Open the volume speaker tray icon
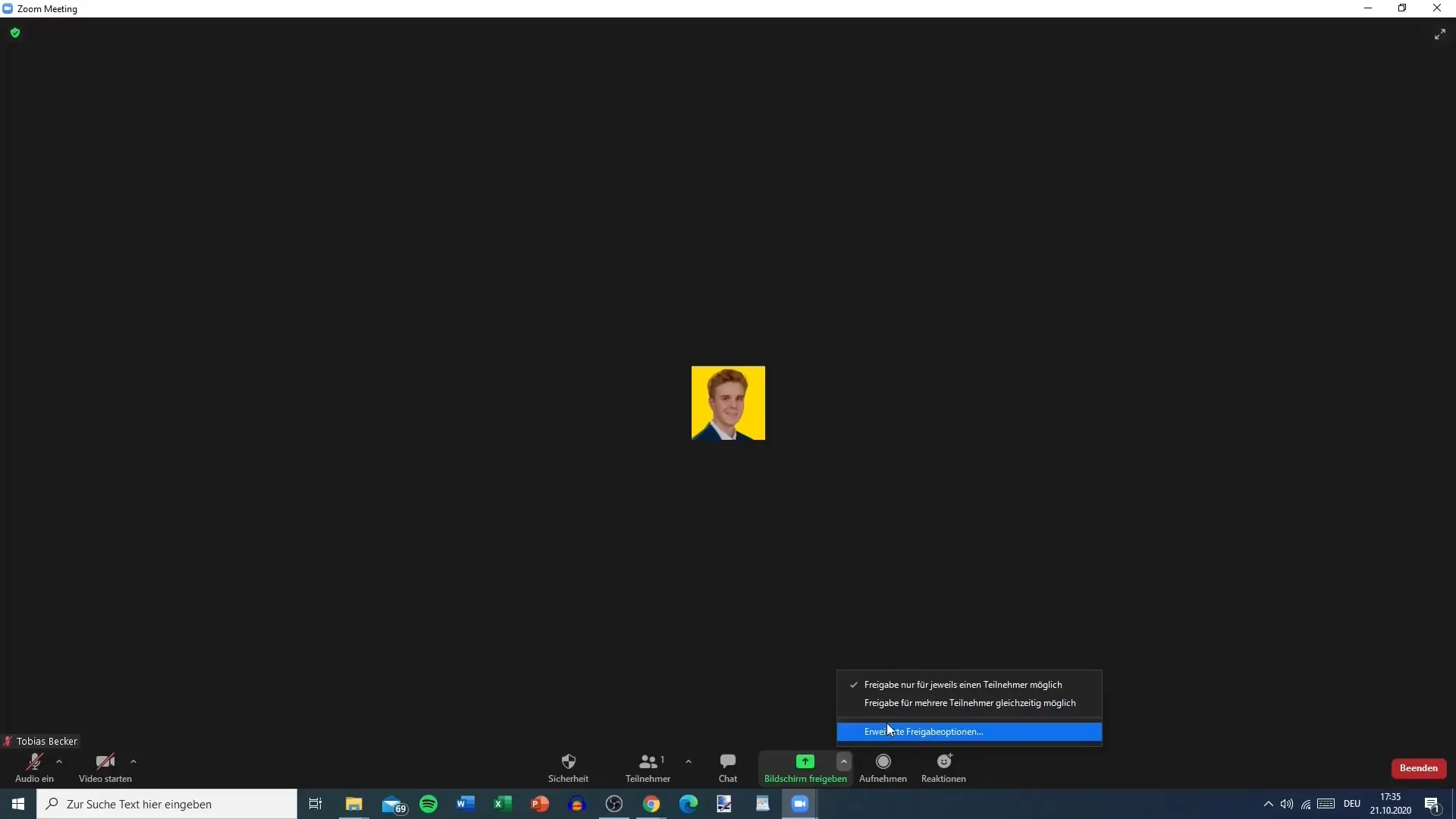This screenshot has width=1456, height=819. 1287,804
